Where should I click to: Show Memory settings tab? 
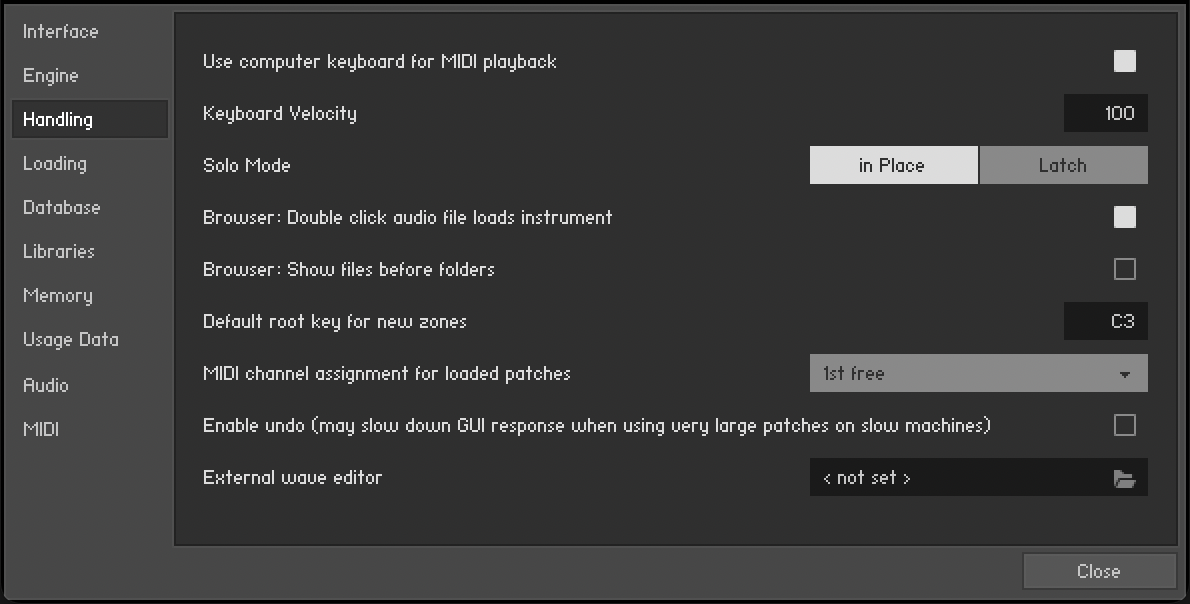click(58, 296)
